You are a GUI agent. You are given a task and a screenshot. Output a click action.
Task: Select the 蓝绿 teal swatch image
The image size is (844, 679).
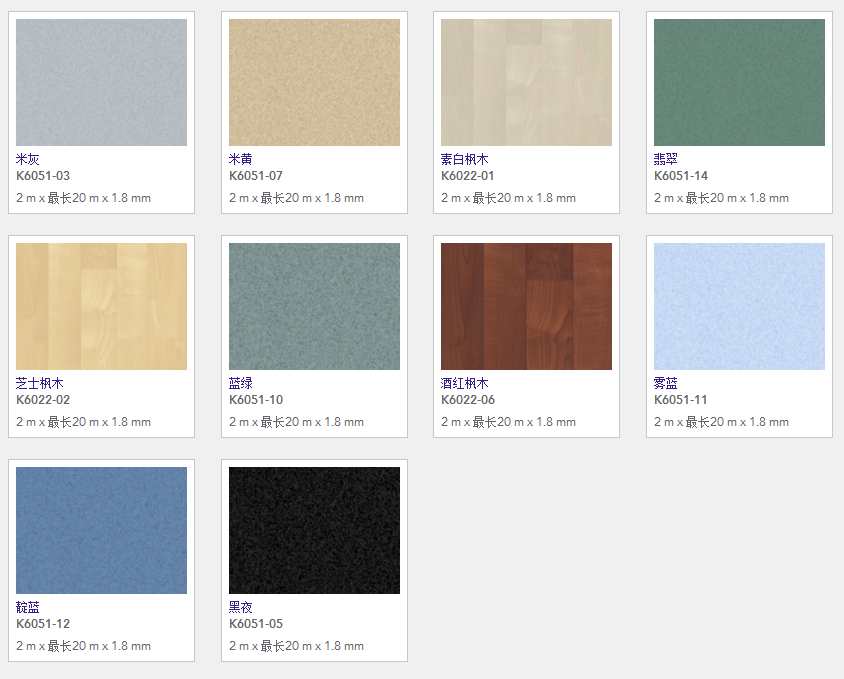point(314,306)
